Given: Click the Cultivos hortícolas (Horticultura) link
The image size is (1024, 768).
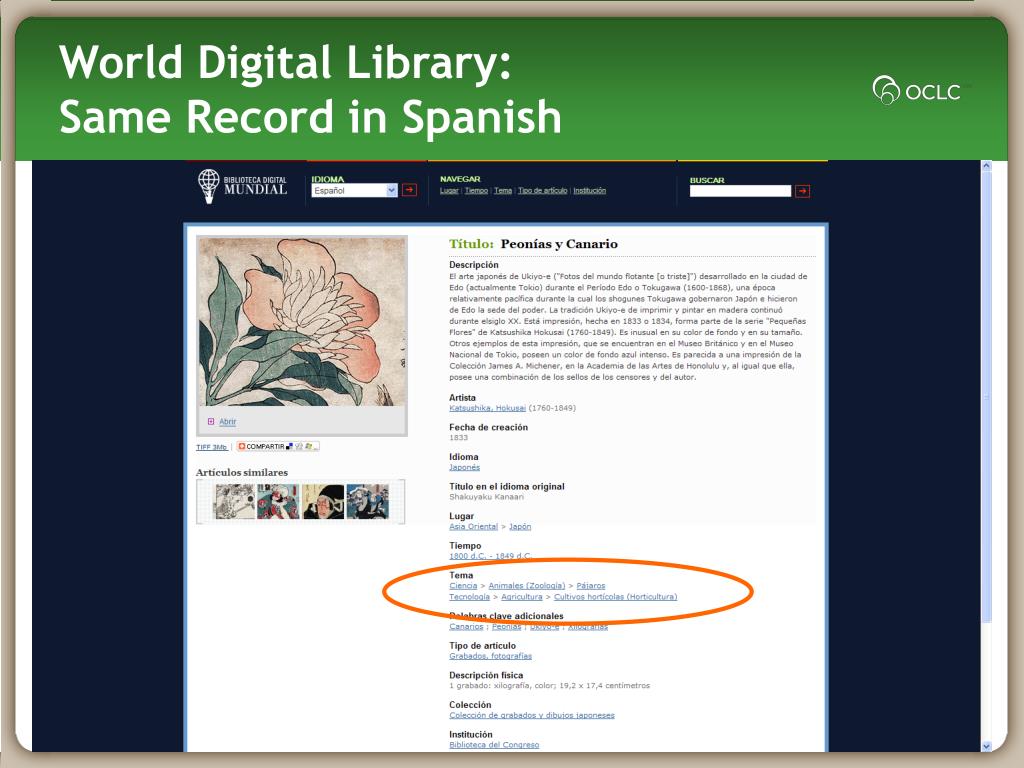Looking at the screenshot, I should 615,597.
